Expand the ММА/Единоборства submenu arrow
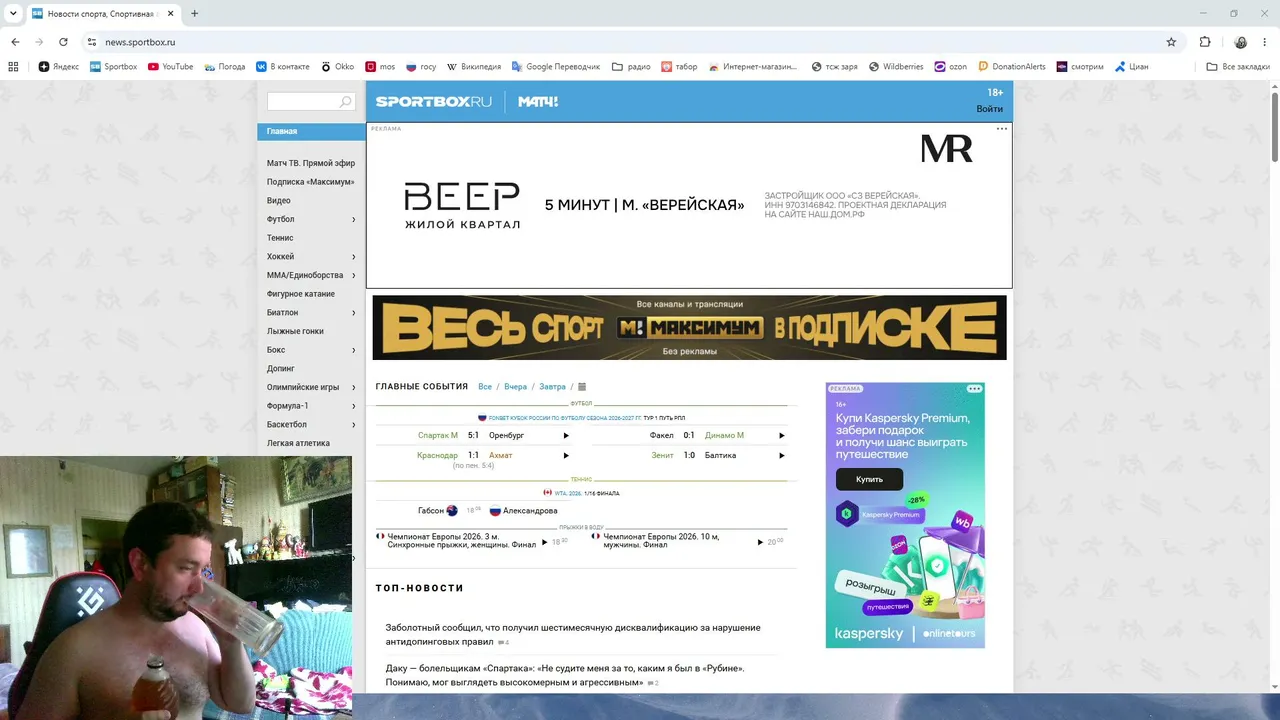 point(354,276)
